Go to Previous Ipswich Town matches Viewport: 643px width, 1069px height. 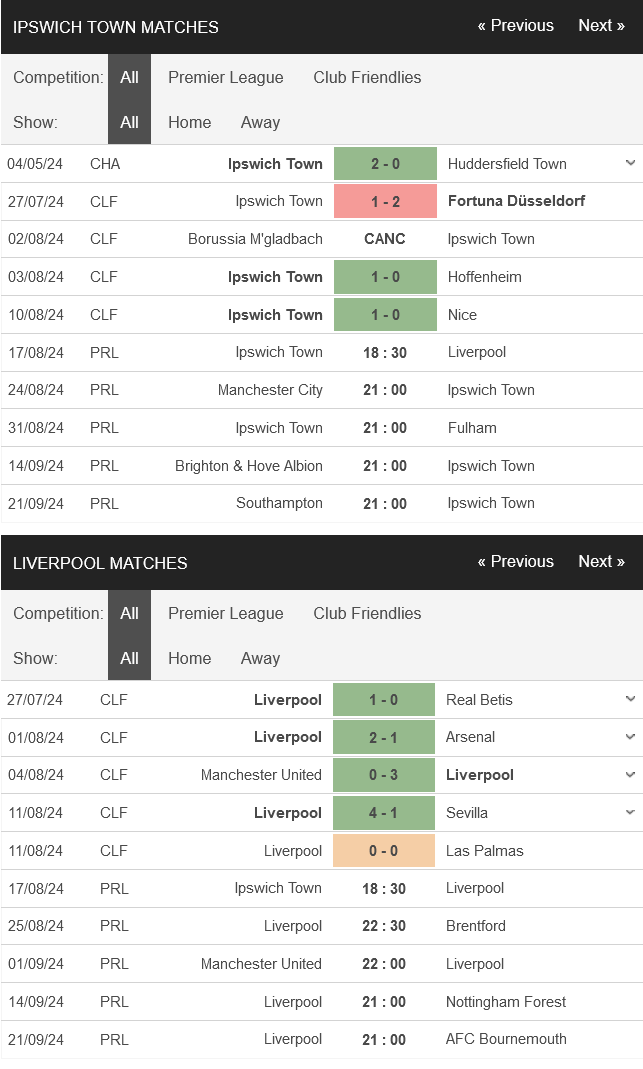tap(515, 25)
